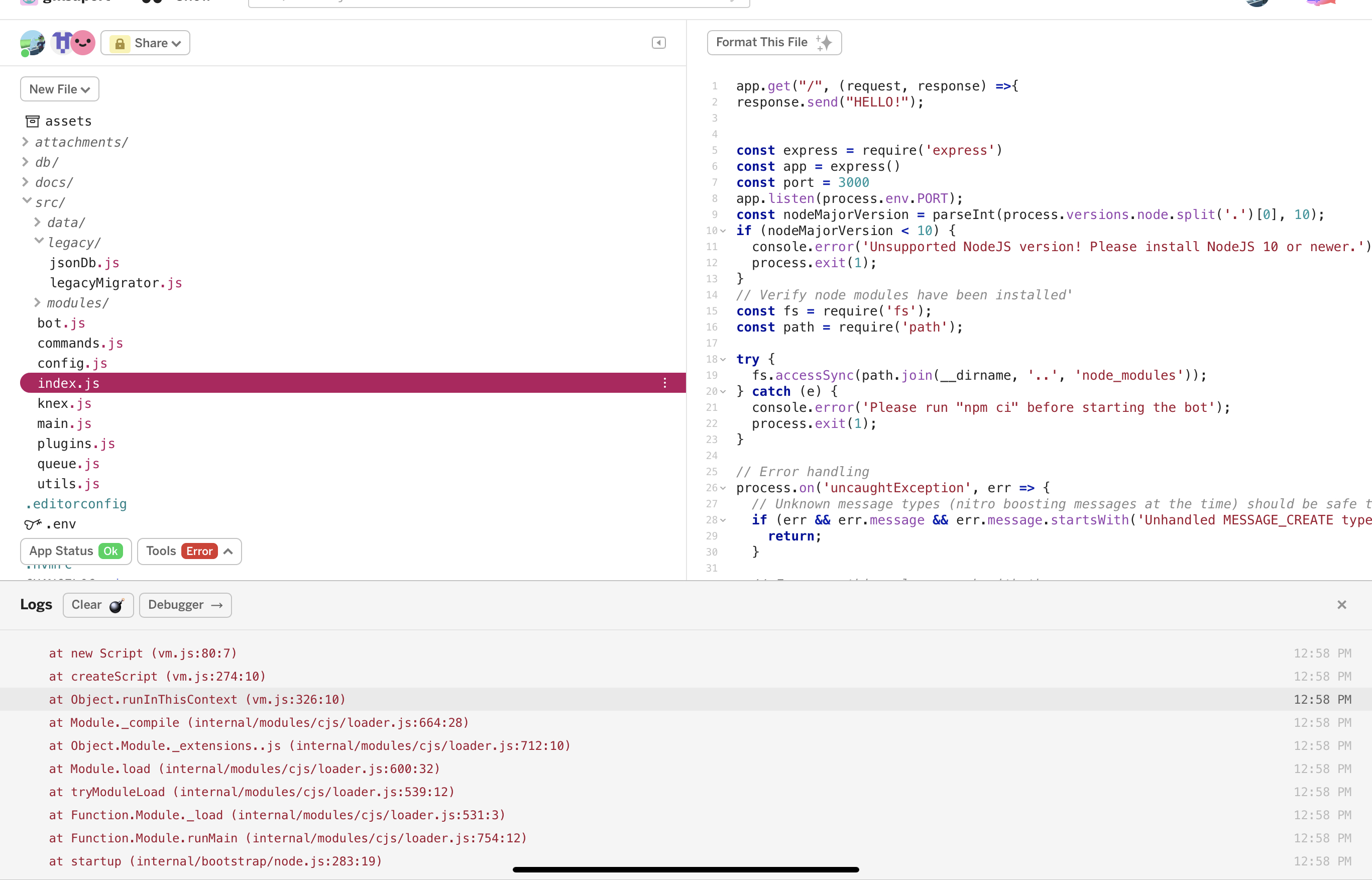1372x880 pixels.
Task: Click the '// Error handling' comment line
Action: coord(803,472)
